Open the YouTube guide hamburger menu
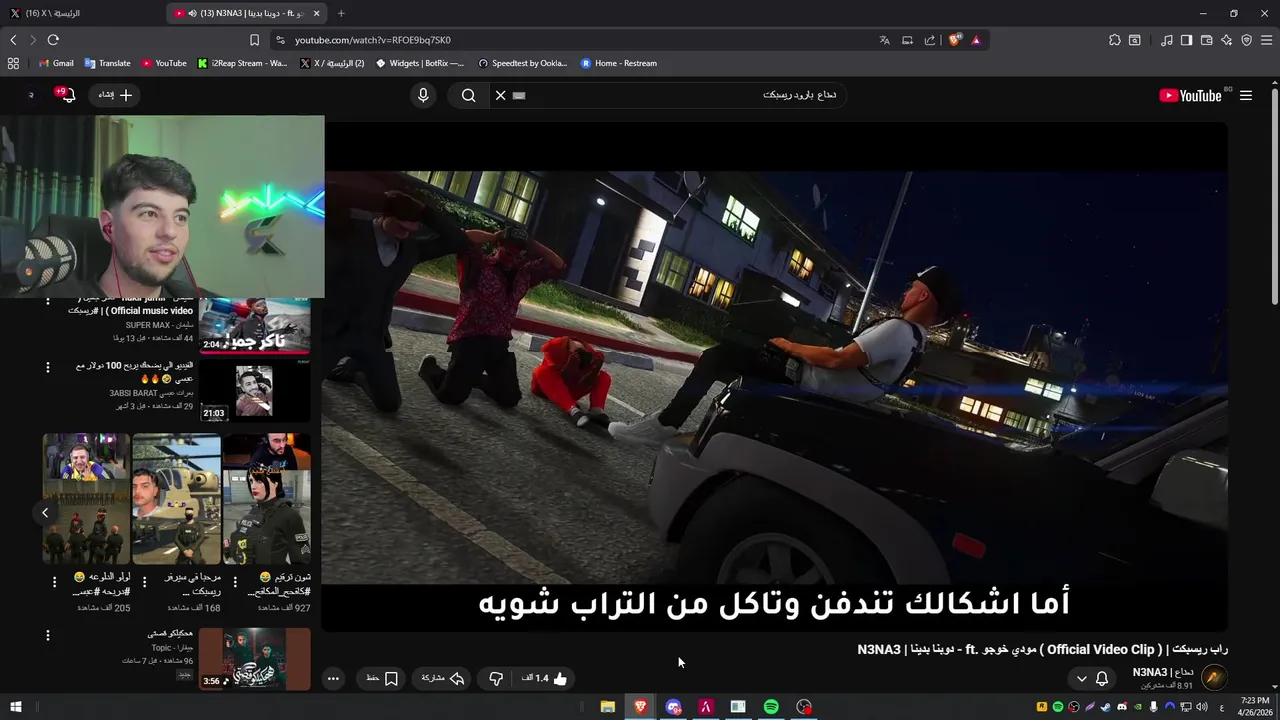The width and height of the screenshot is (1280, 720). (1246, 96)
